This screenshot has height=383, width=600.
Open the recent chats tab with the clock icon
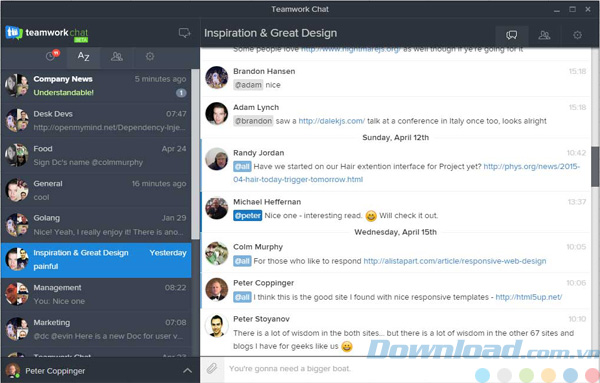click(x=52, y=56)
